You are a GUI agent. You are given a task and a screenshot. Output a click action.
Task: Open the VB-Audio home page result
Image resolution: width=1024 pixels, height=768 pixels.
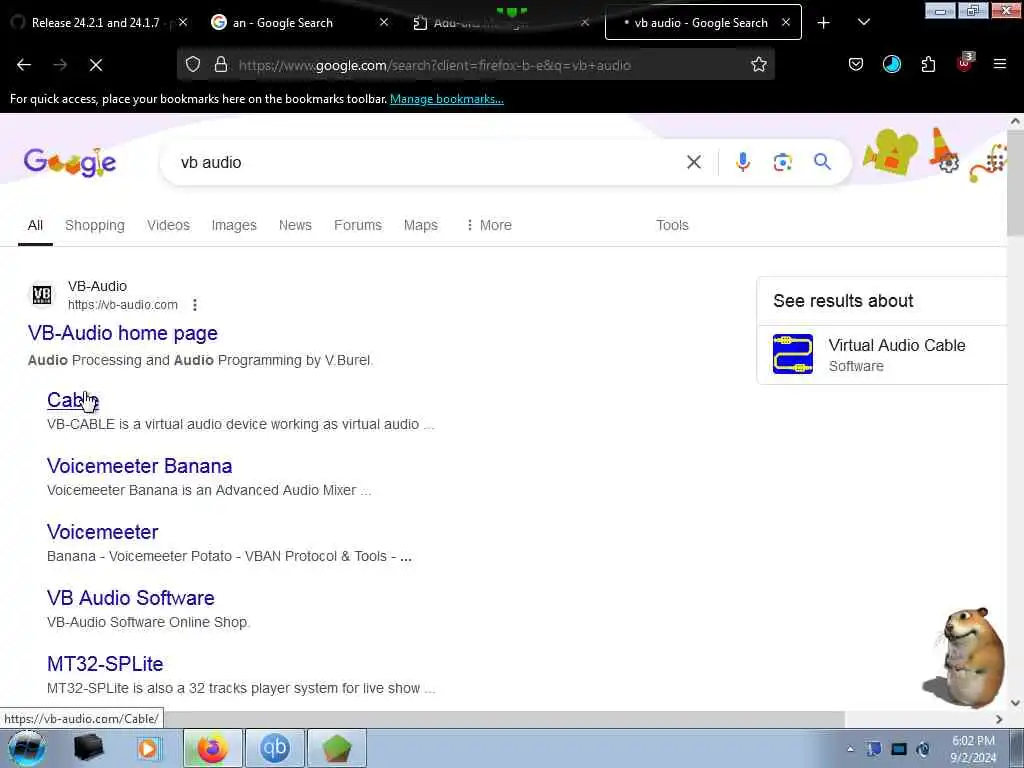point(123,333)
